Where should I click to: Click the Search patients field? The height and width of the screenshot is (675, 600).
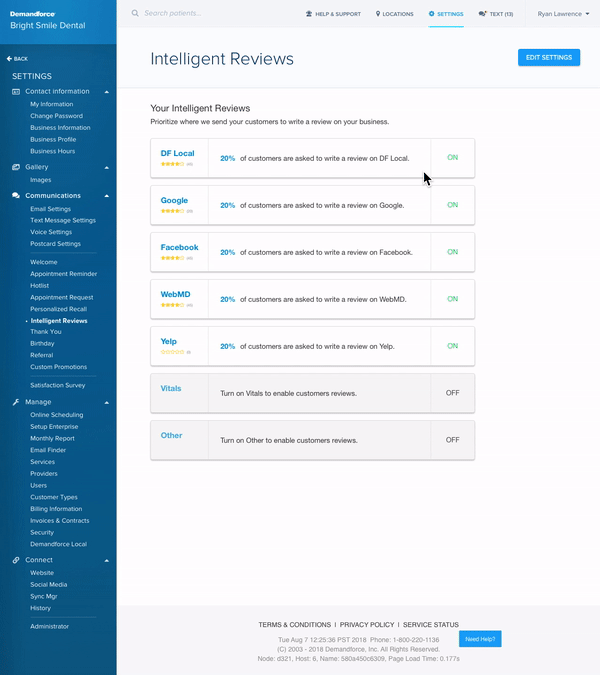[172, 13]
